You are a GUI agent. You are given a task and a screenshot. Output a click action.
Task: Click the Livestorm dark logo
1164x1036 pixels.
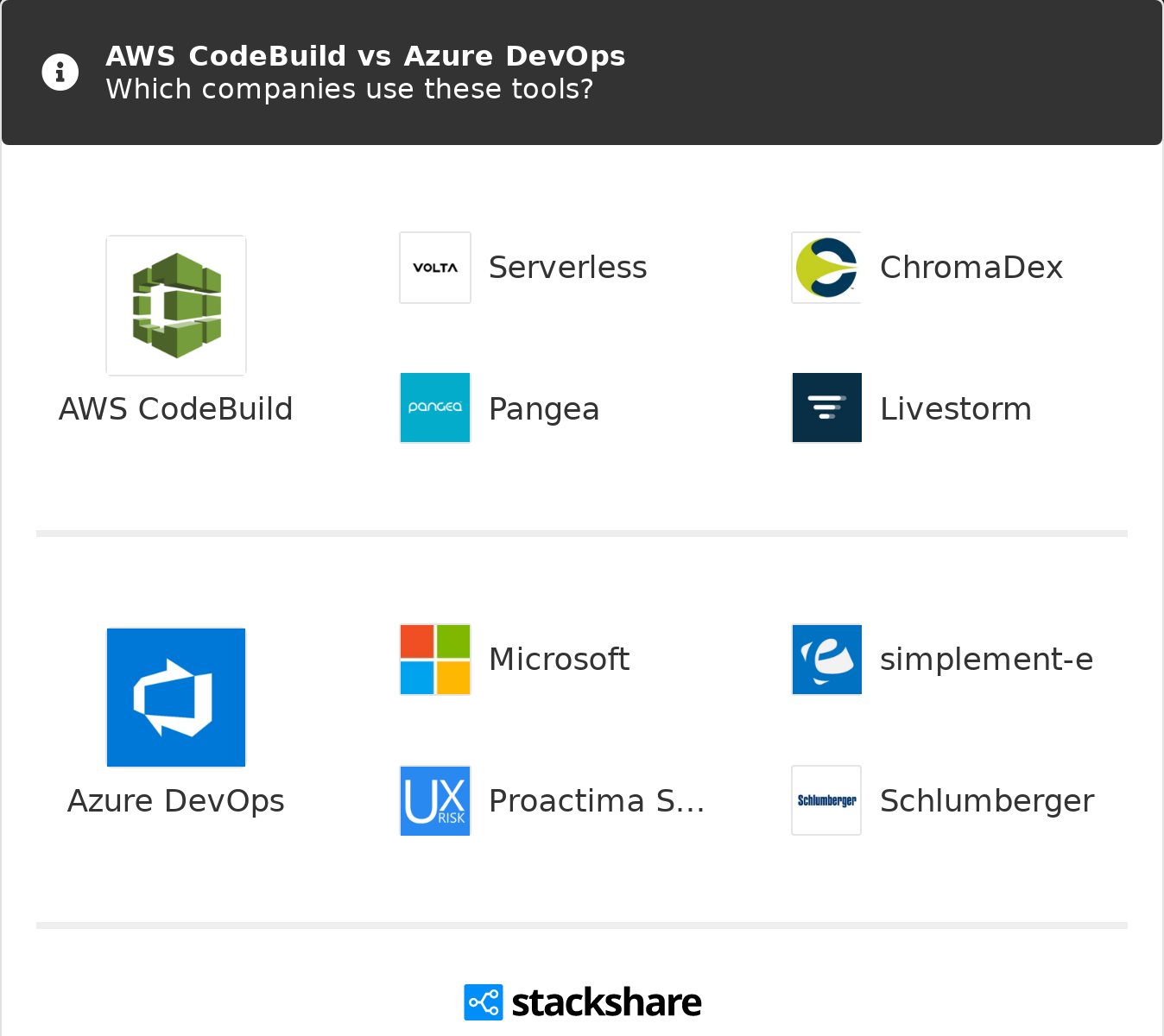point(826,407)
